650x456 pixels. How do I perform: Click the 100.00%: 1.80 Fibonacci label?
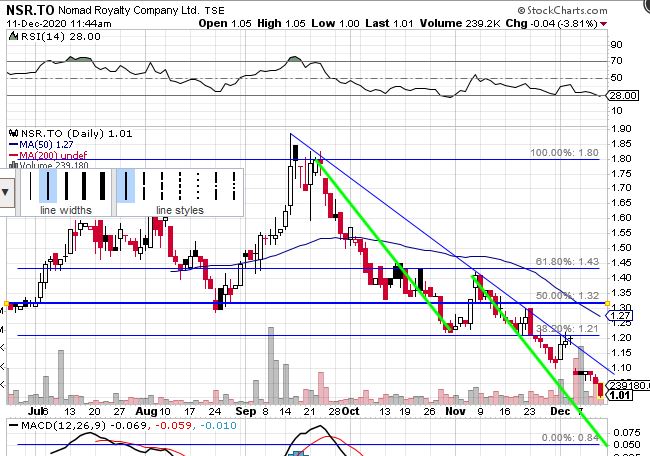[564, 153]
